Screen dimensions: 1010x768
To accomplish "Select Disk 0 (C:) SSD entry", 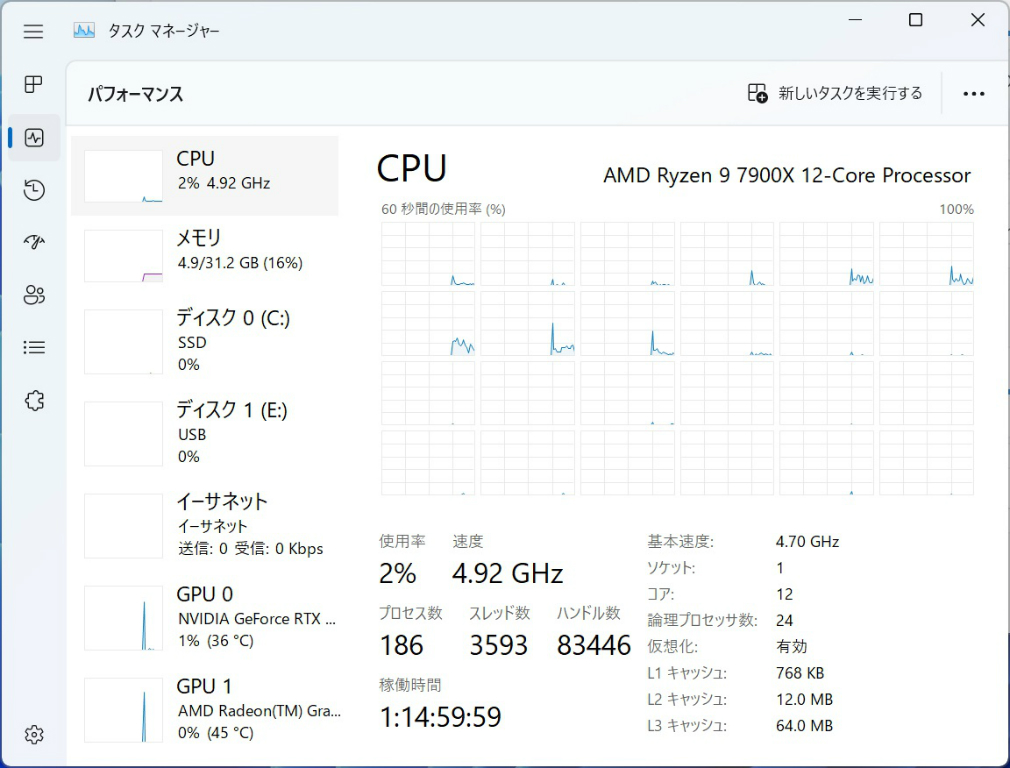I will pos(205,340).
